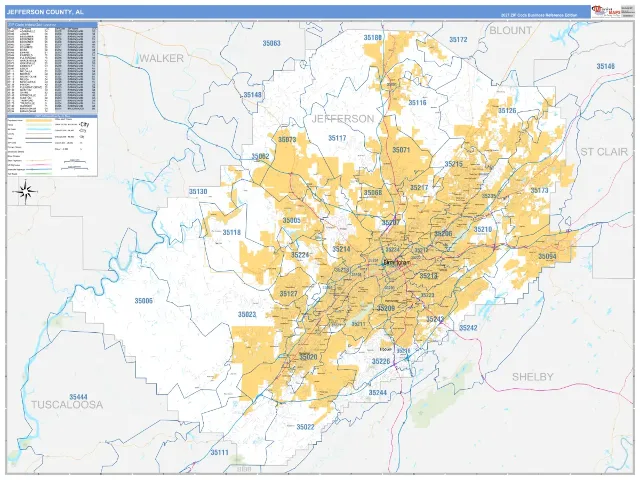Click ZIP code label 35210
This screenshot has width=640, height=480.
(x=482, y=229)
